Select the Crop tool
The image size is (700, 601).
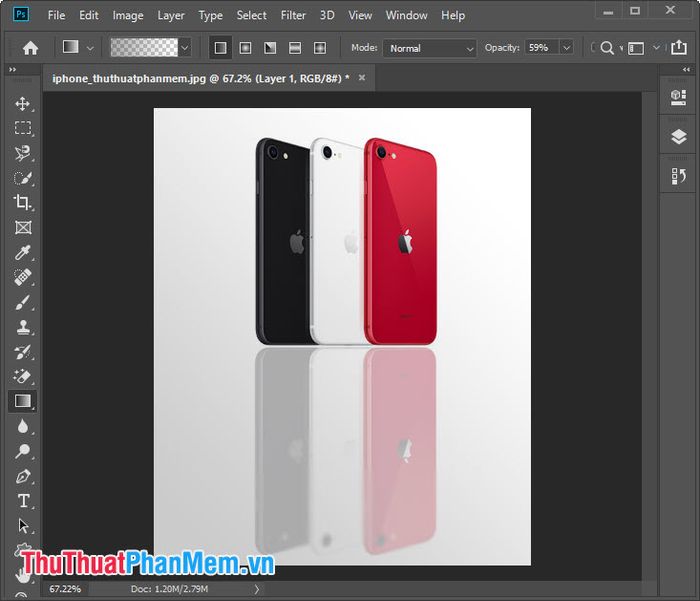pyautogui.click(x=22, y=202)
